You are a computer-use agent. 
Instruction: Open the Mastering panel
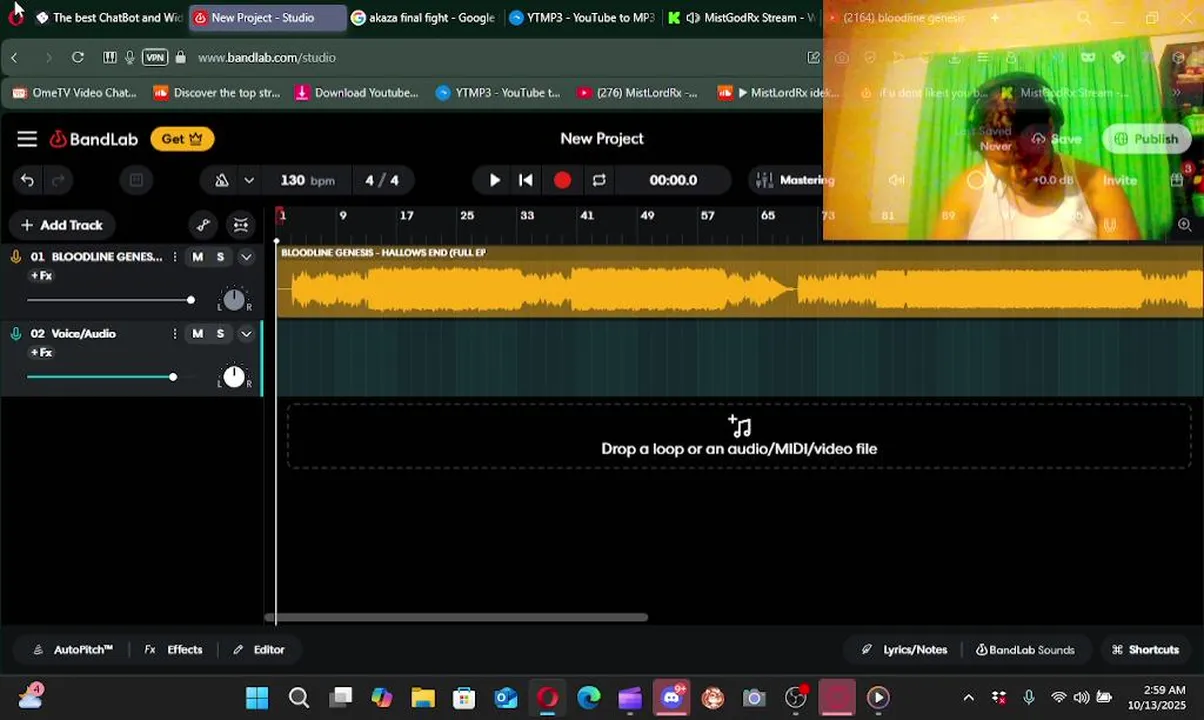pyautogui.click(x=794, y=180)
